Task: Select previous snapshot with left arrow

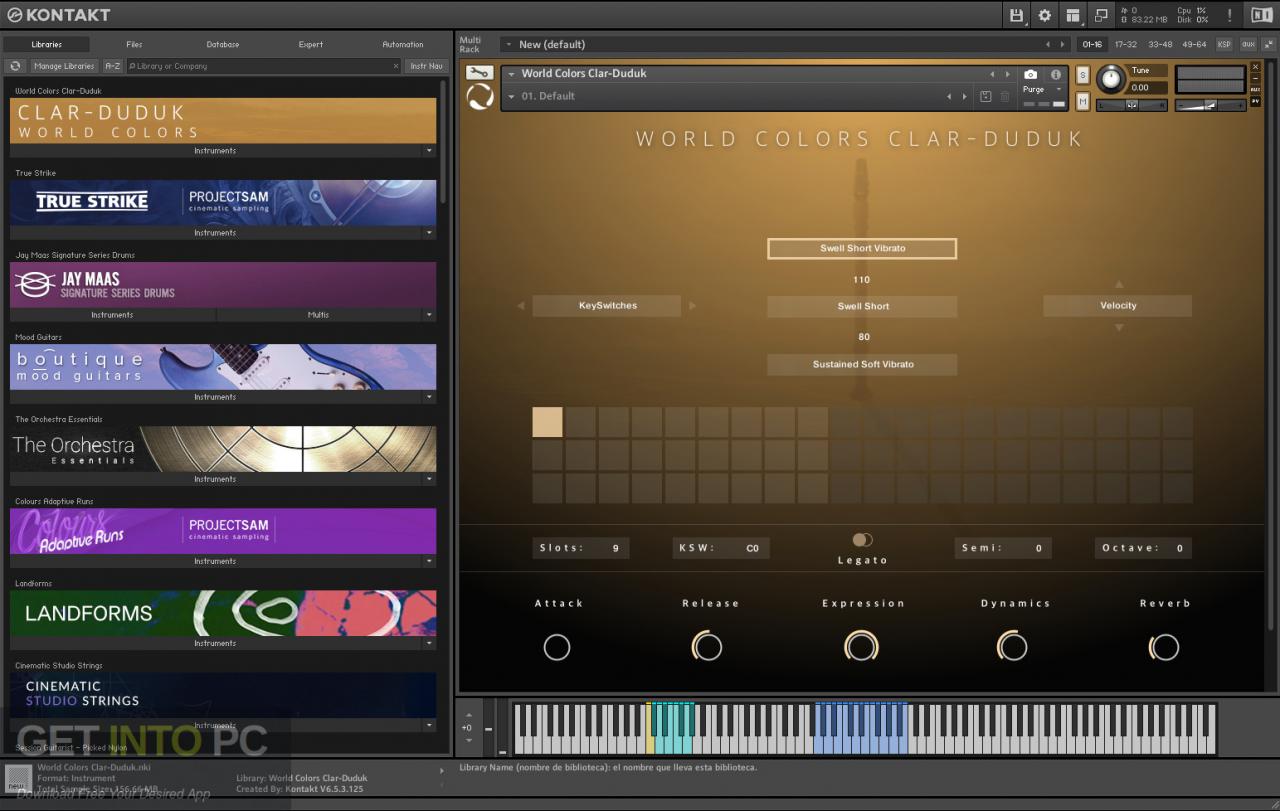Action: tap(949, 96)
